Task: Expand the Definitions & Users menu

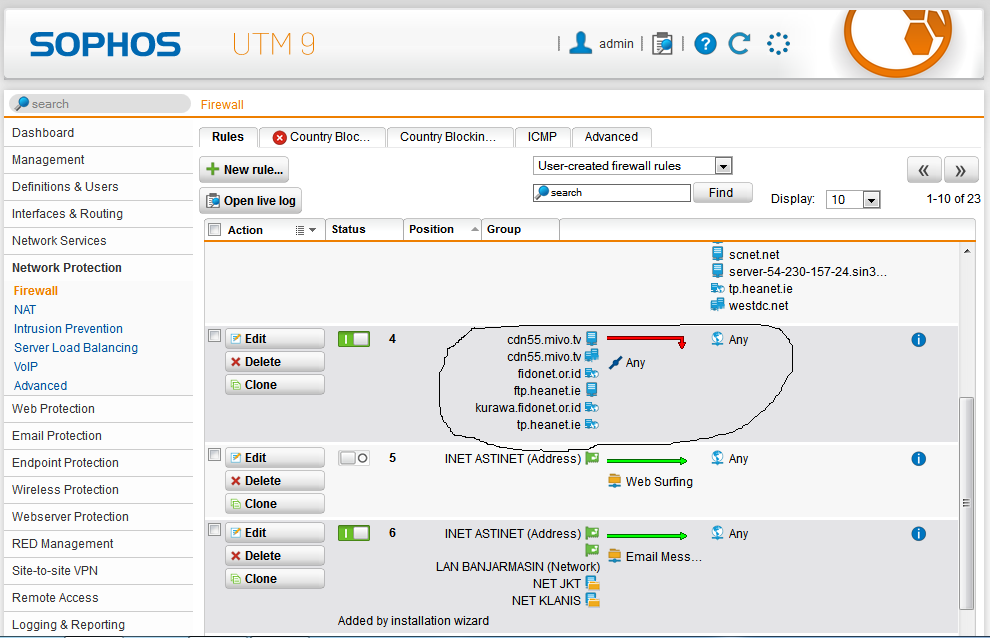Action: point(65,187)
